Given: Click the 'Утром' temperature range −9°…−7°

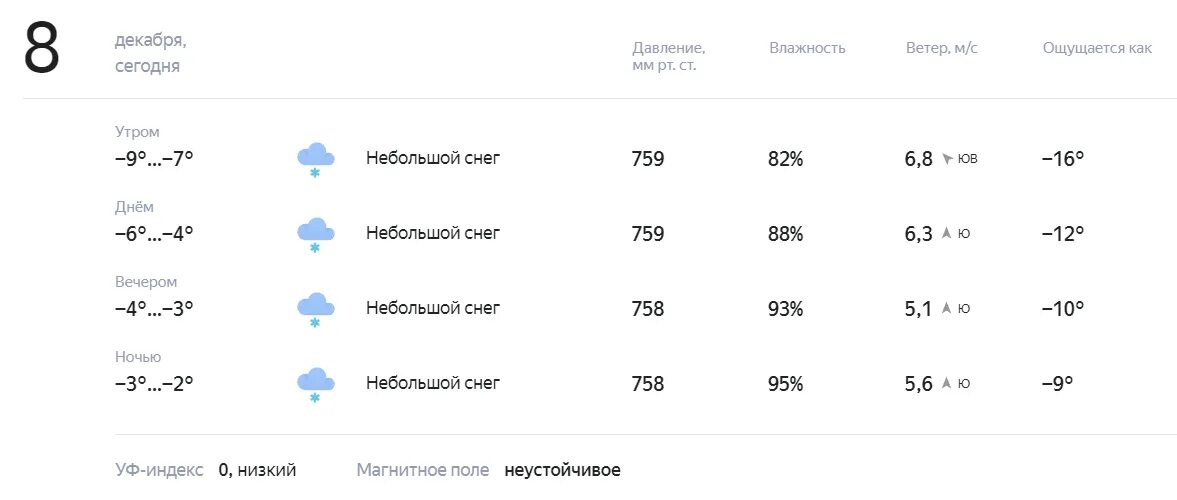Looking at the screenshot, I should [154, 158].
